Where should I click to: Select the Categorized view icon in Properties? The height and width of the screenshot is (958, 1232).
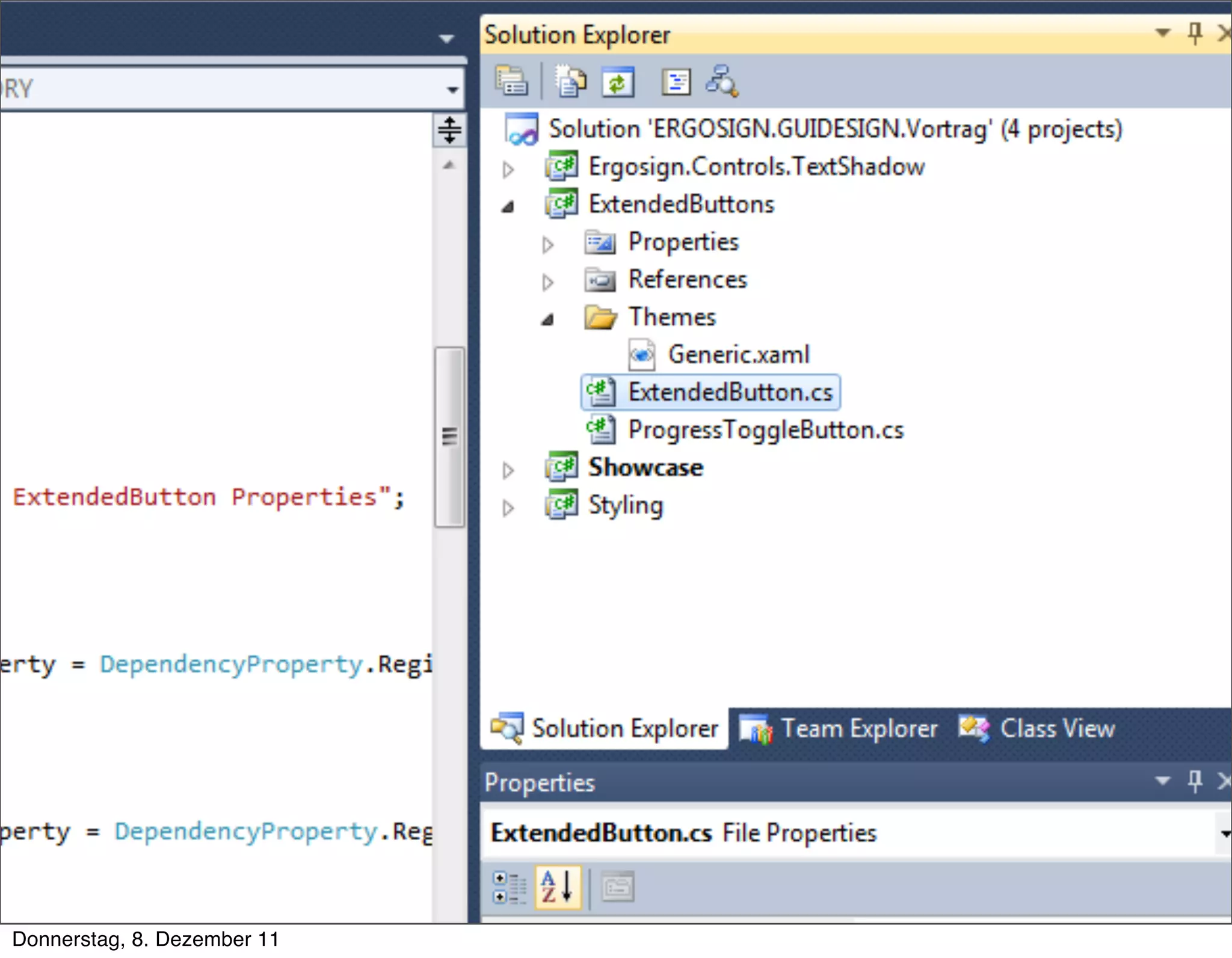[x=509, y=887]
